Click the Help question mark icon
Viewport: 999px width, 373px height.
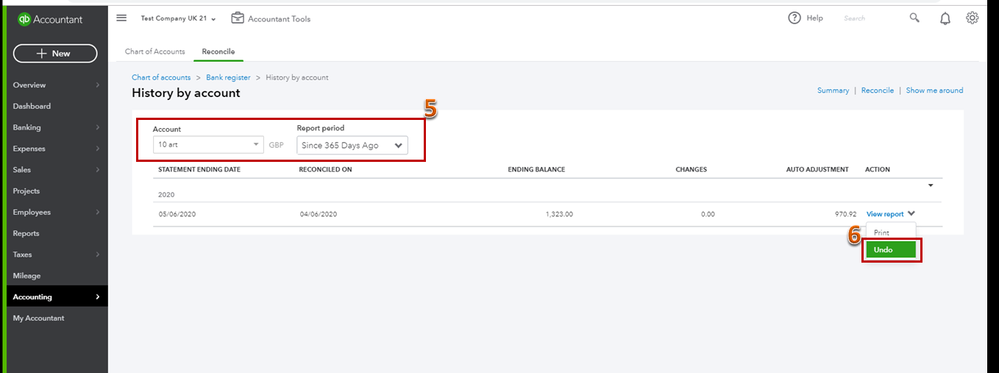pos(794,18)
